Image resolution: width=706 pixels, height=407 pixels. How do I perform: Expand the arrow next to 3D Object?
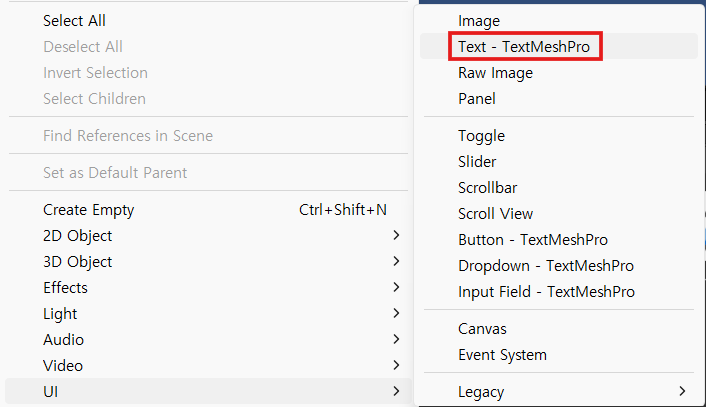396,261
